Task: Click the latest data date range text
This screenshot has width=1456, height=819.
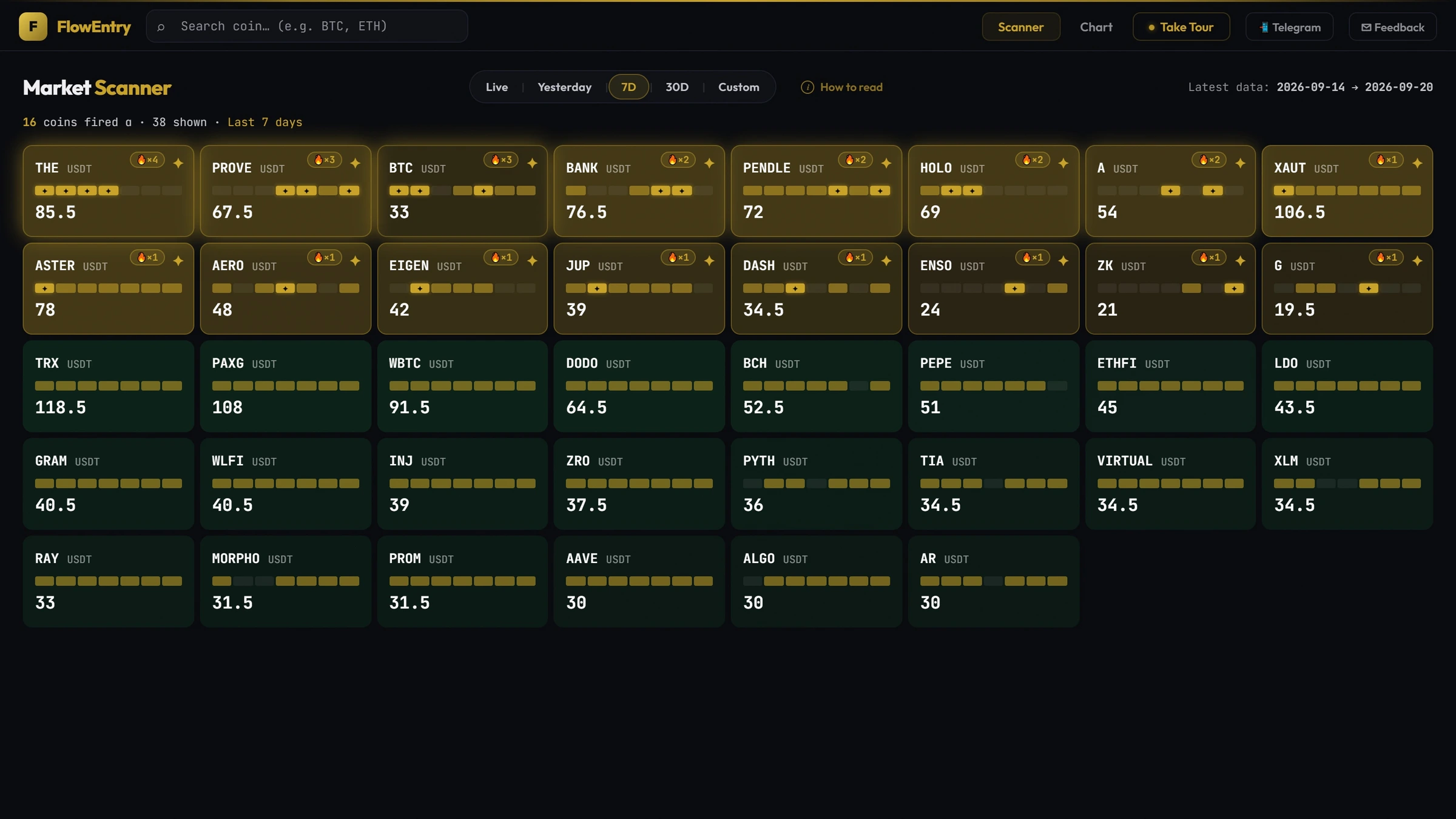Action: click(1355, 87)
